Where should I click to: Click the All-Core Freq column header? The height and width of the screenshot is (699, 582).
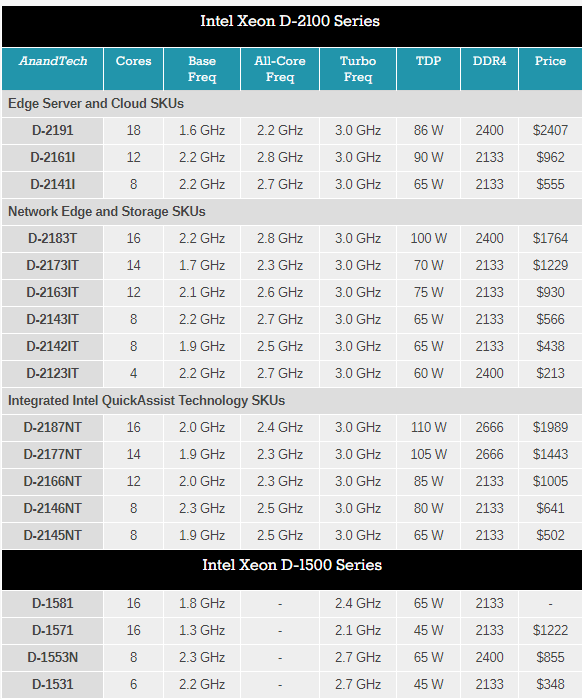tap(280, 69)
